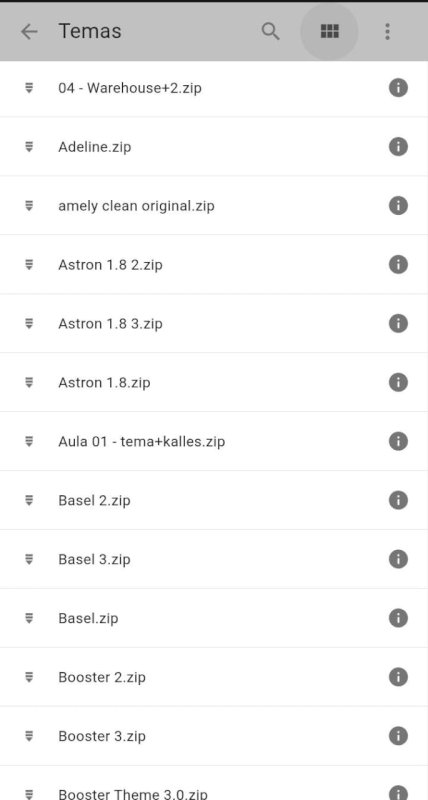
Task: Click the Temas folder title
Action: coord(90,32)
